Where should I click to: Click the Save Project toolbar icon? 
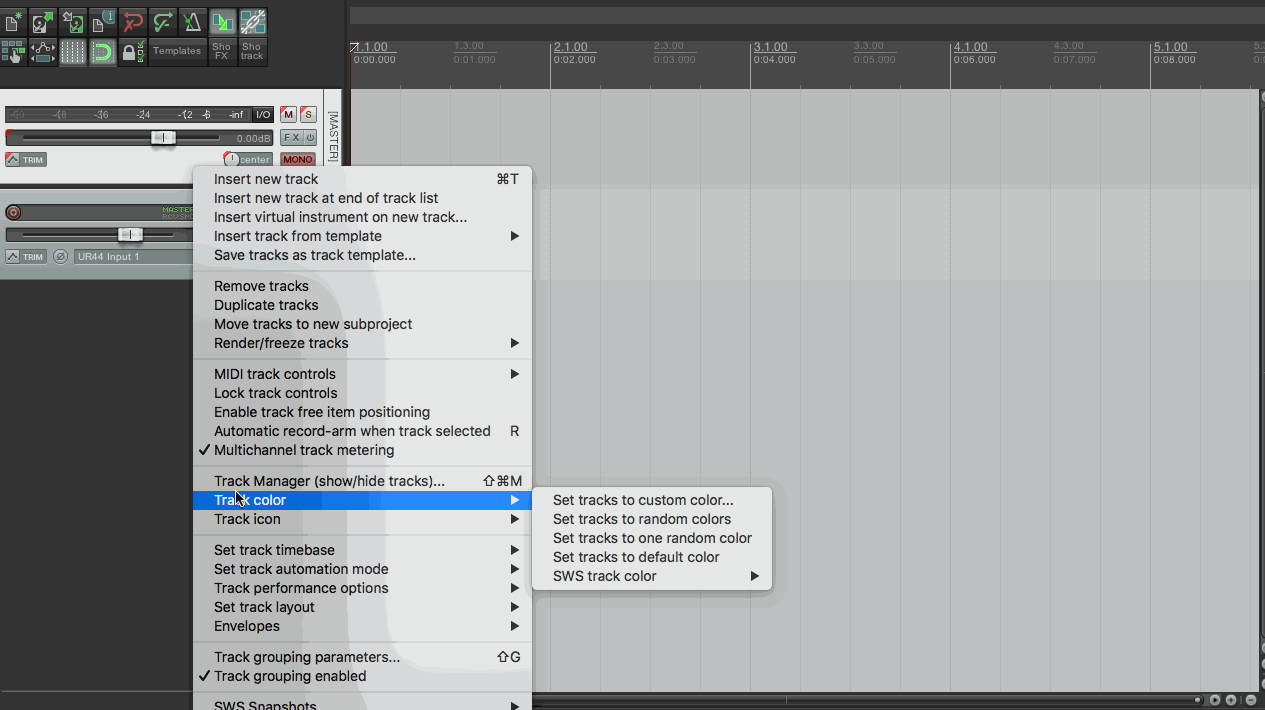[x=73, y=21]
